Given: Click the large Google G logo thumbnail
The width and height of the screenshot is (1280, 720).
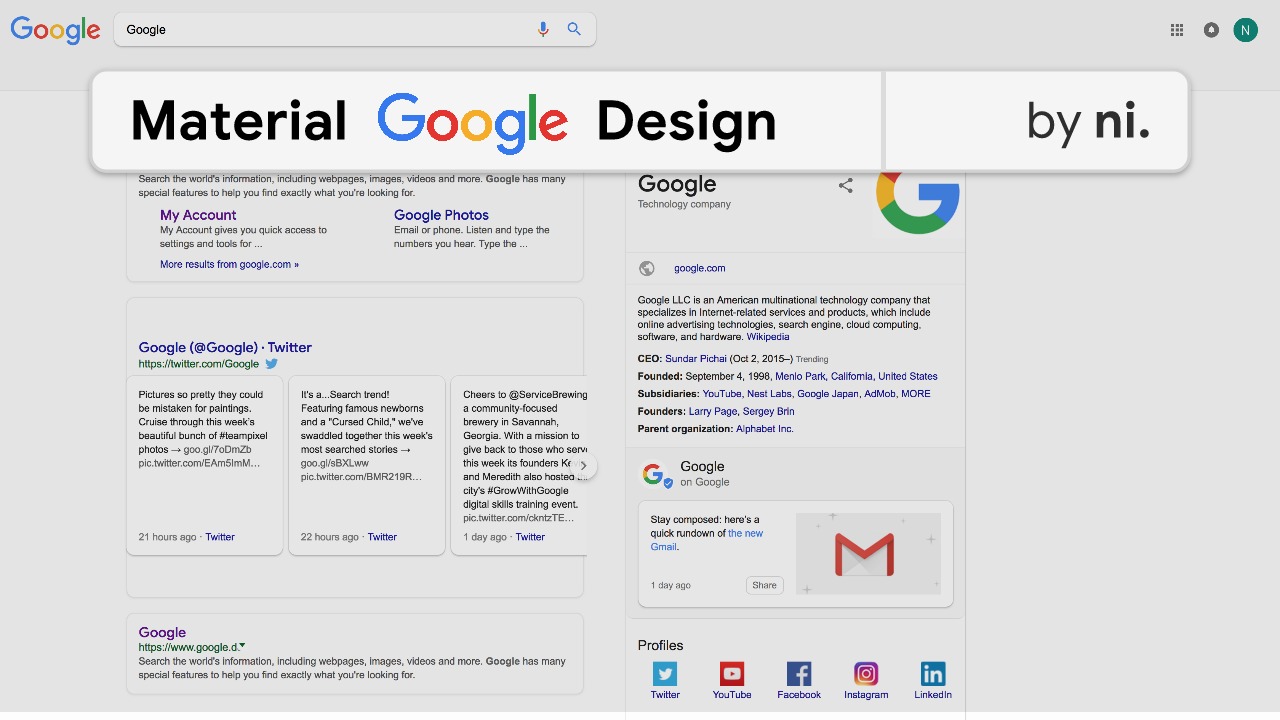Looking at the screenshot, I should 918,201.
